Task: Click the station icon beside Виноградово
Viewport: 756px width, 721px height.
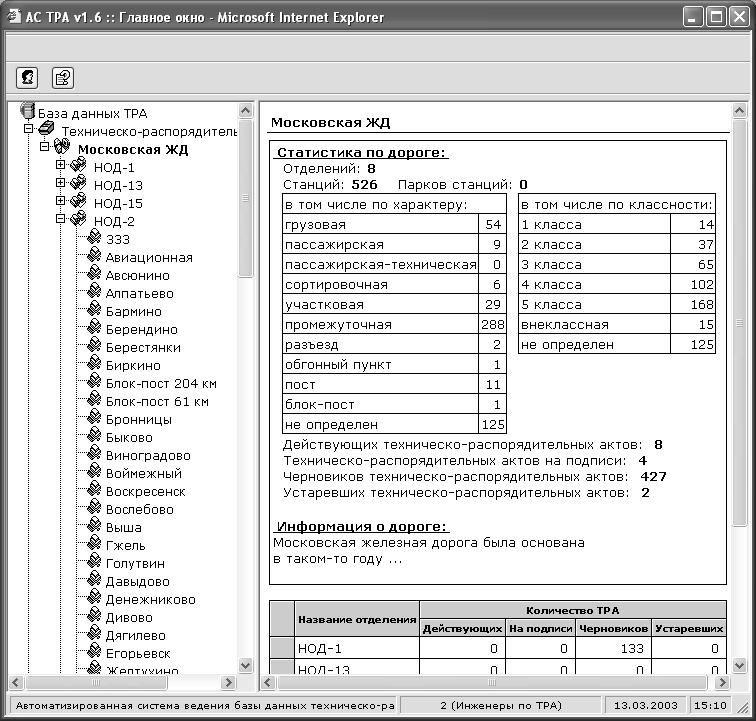Action: pos(94,453)
